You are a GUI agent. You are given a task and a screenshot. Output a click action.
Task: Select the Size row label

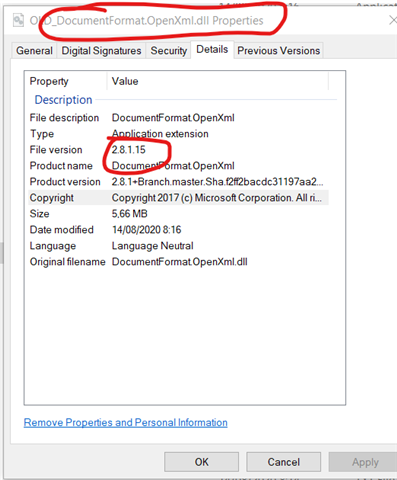tap(39, 214)
